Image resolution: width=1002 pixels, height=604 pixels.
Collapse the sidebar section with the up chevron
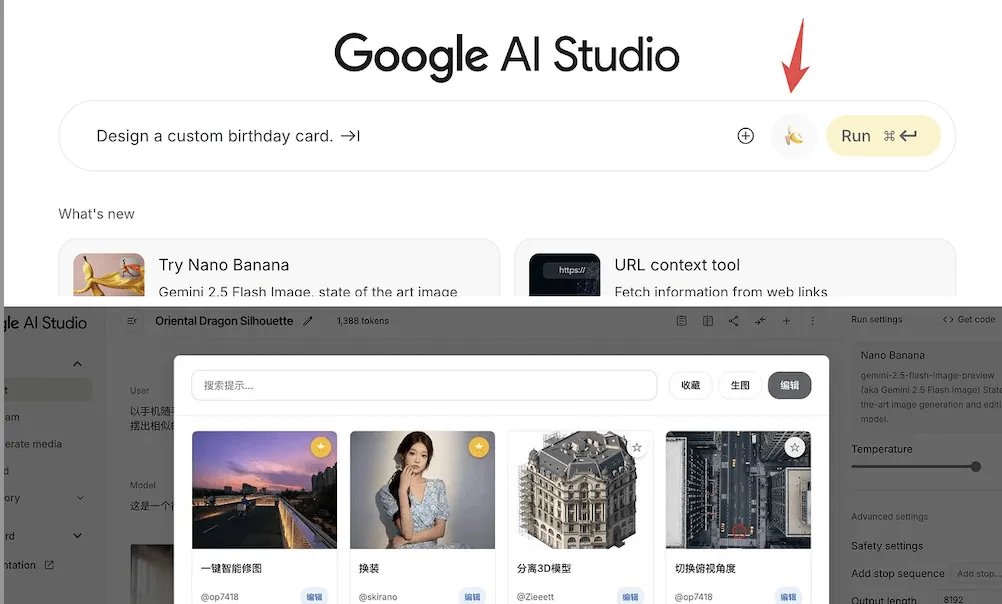[x=77, y=364]
